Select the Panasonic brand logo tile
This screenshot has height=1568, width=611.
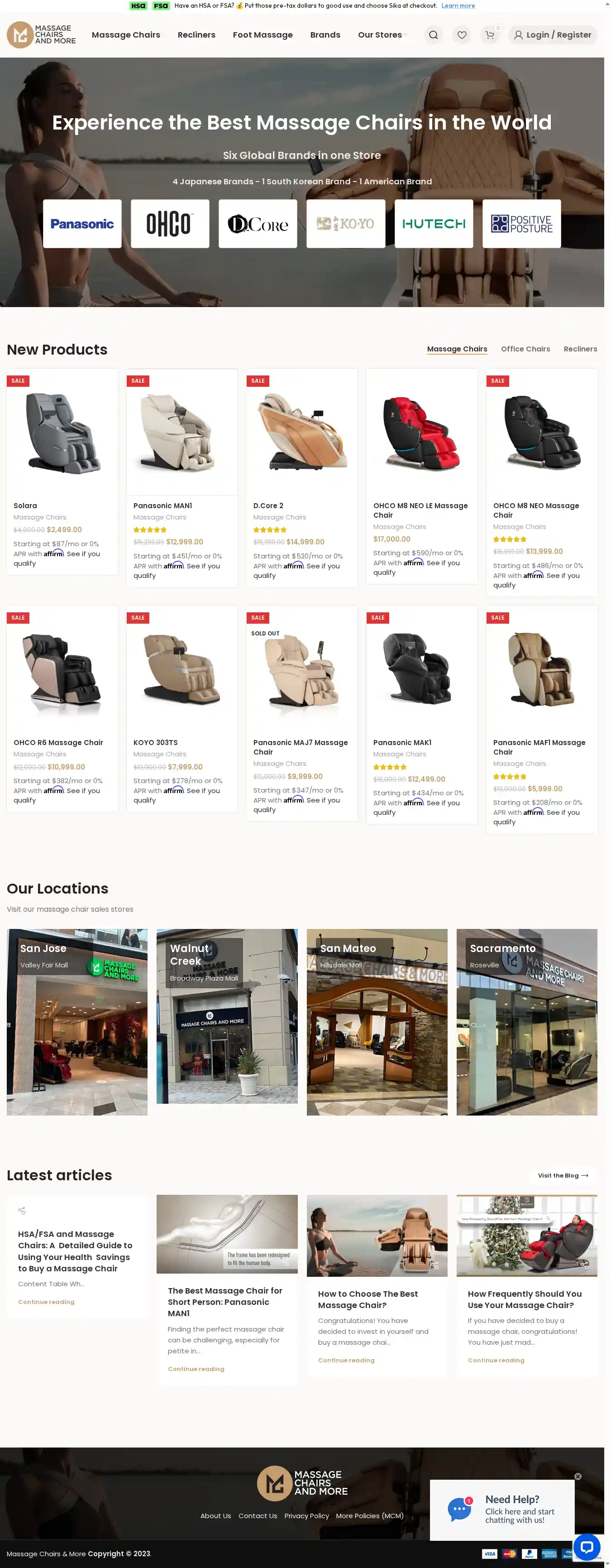82,223
